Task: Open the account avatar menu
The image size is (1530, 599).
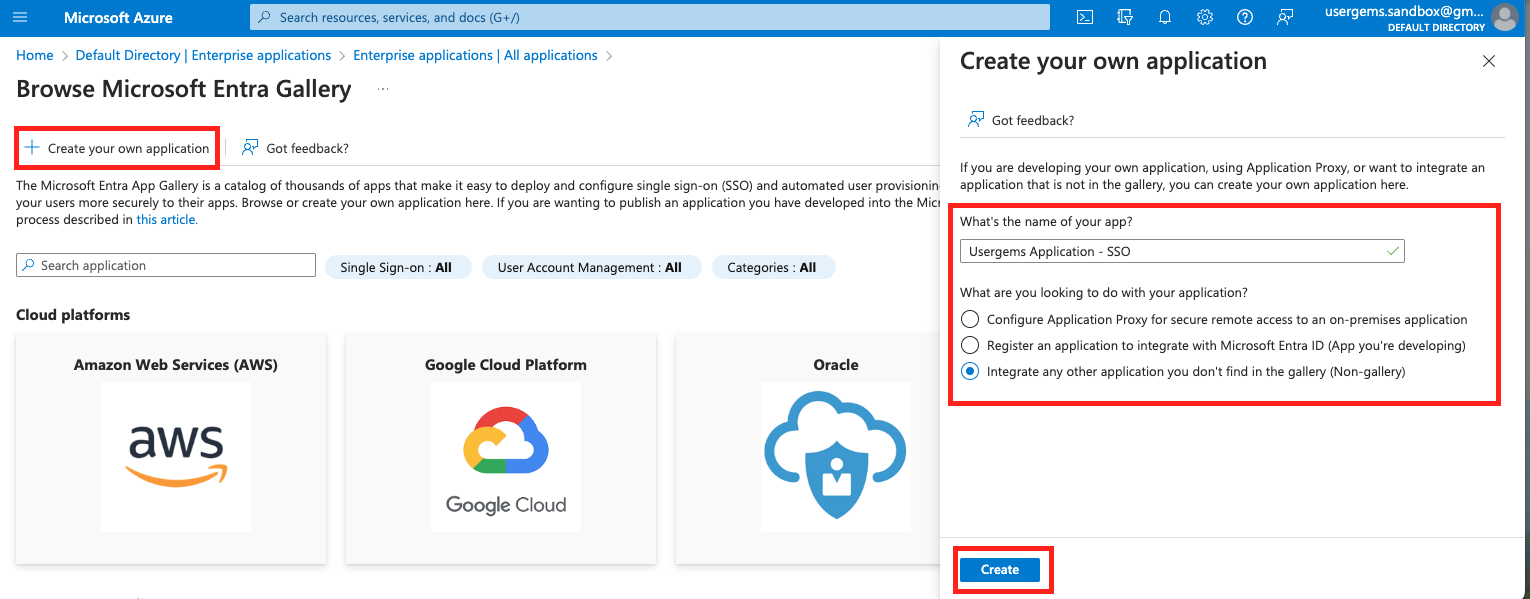Action: (1504, 17)
